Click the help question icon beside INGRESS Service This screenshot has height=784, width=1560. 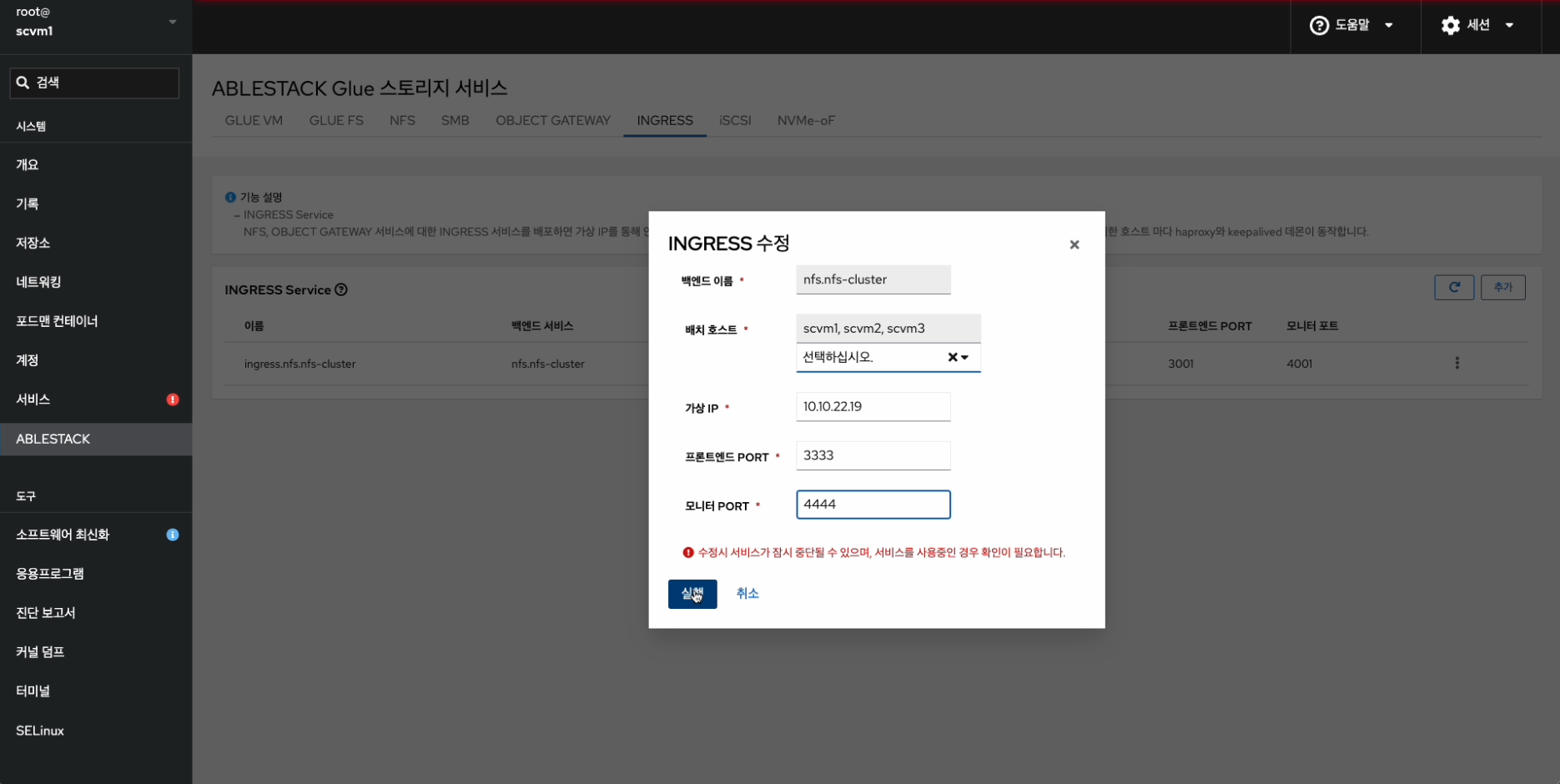point(341,290)
